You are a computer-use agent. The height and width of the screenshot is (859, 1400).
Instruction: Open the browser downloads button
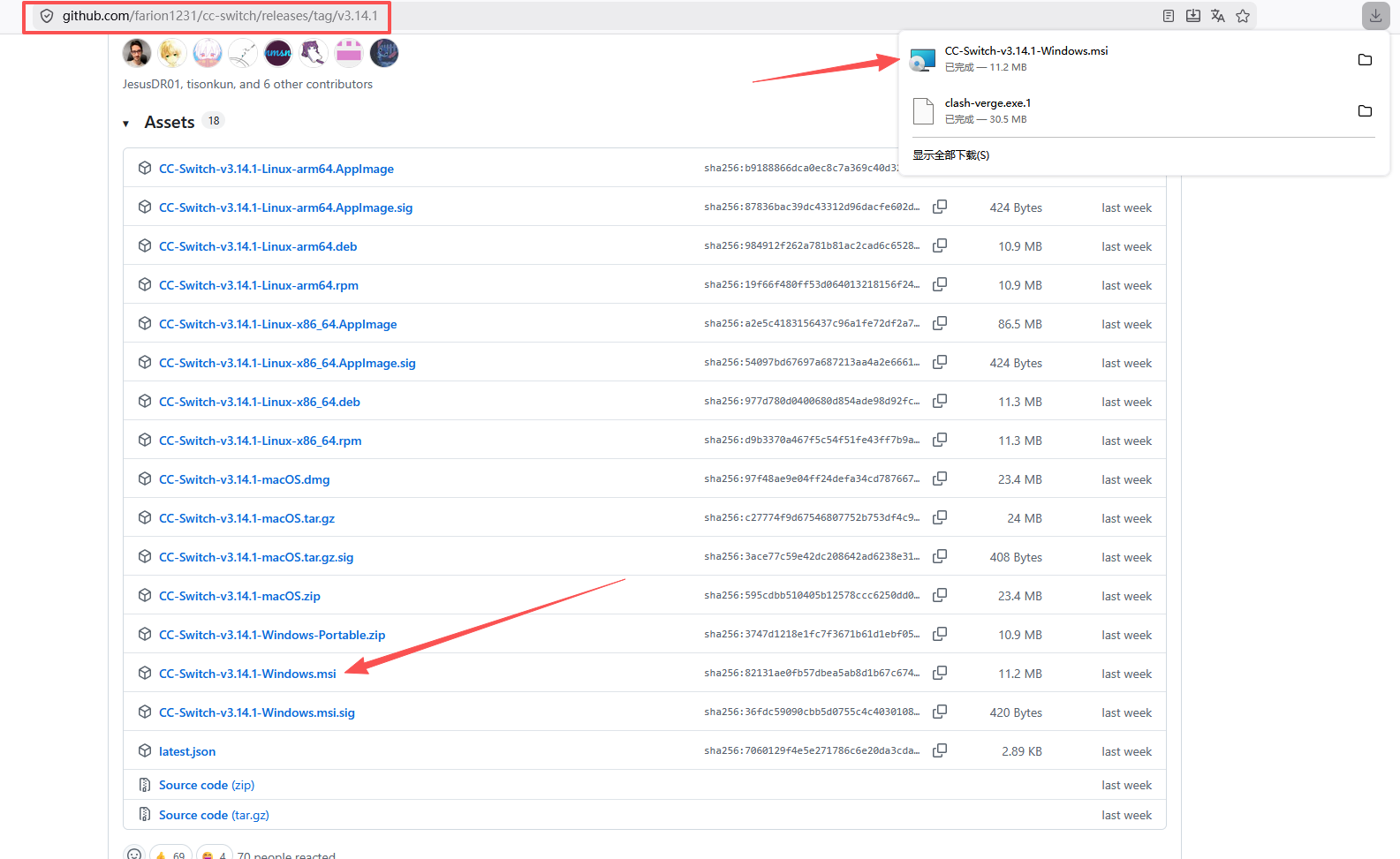coord(1375,16)
